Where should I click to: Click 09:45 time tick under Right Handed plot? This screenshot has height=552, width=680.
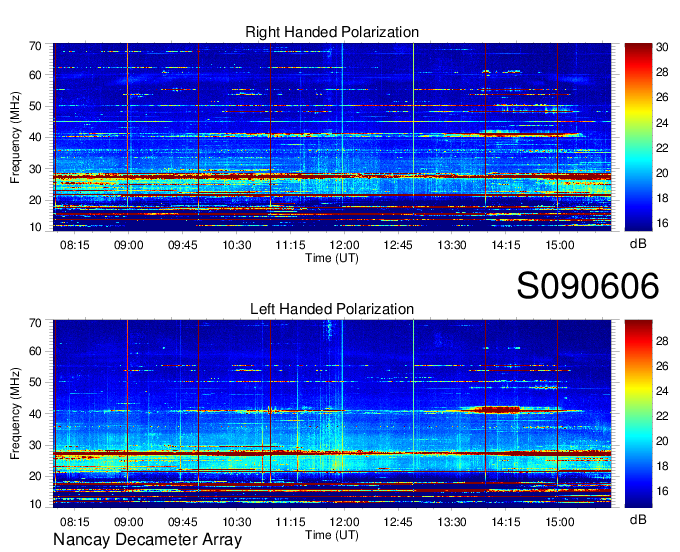[x=183, y=245]
